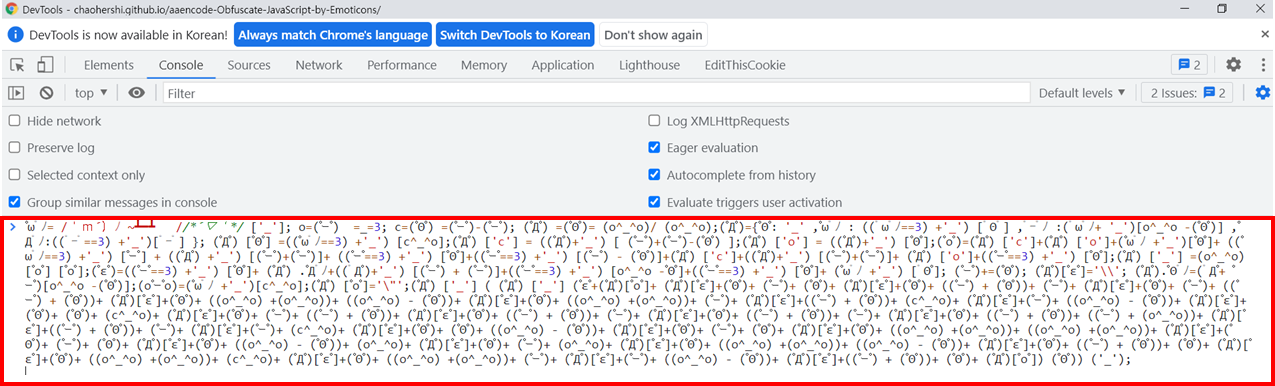Switch to the Lighthouse tab
The image size is (1275, 386).
(x=649, y=65)
